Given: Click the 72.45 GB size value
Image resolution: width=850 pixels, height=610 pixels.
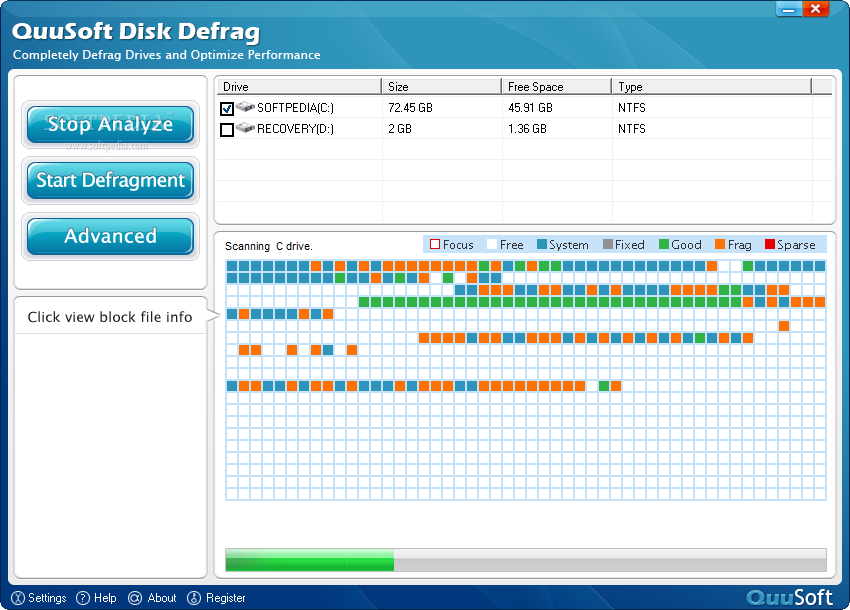Looking at the screenshot, I should [x=410, y=108].
